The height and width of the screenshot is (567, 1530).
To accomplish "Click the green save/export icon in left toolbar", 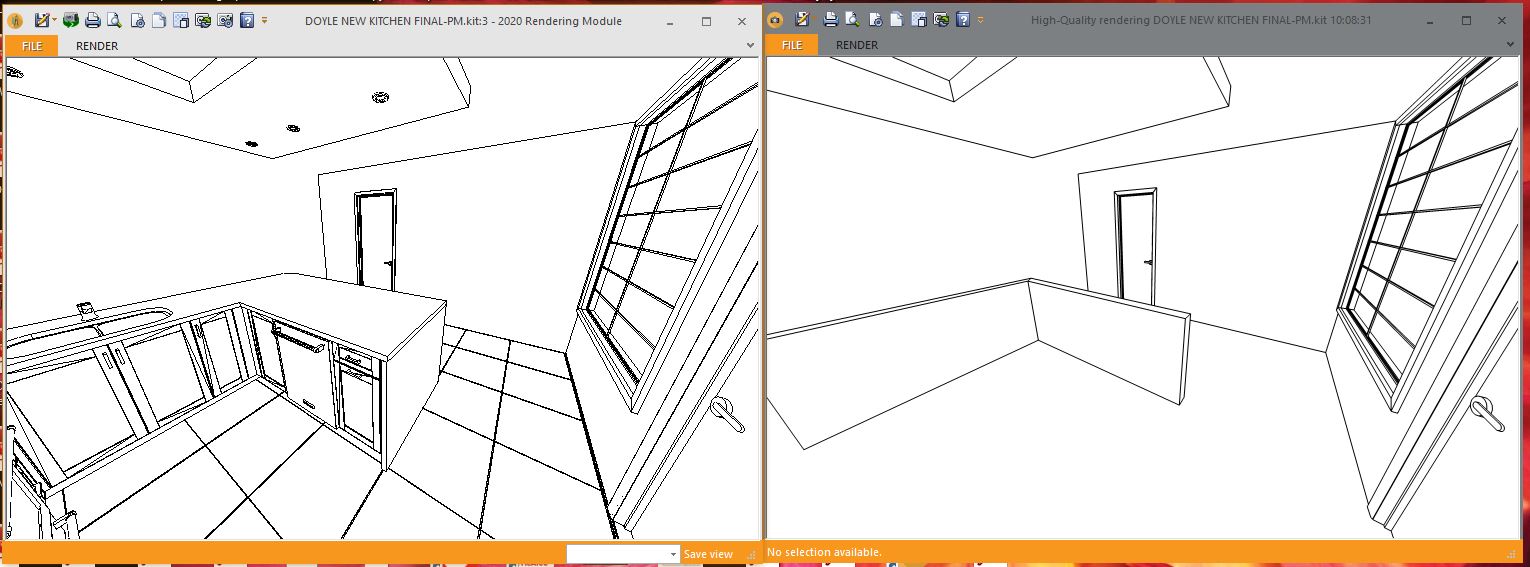I will 70,20.
